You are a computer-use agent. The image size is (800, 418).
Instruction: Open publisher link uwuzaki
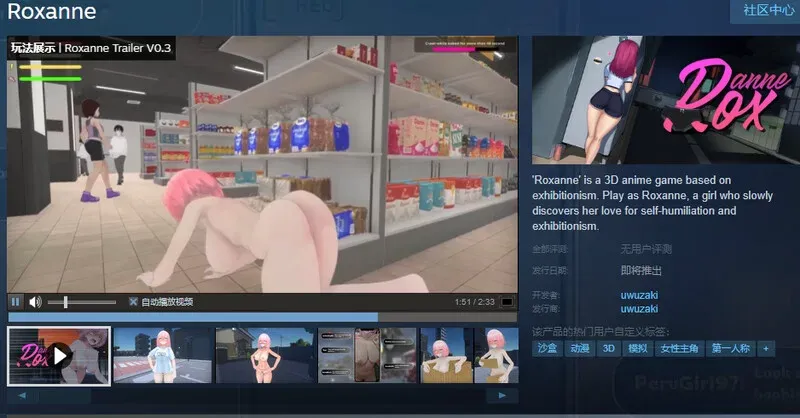point(640,310)
